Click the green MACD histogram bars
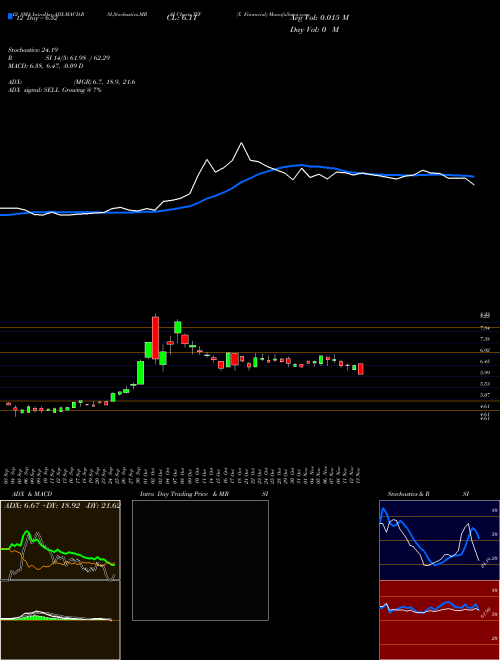The image size is (500, 660). [x=35, y=617]
